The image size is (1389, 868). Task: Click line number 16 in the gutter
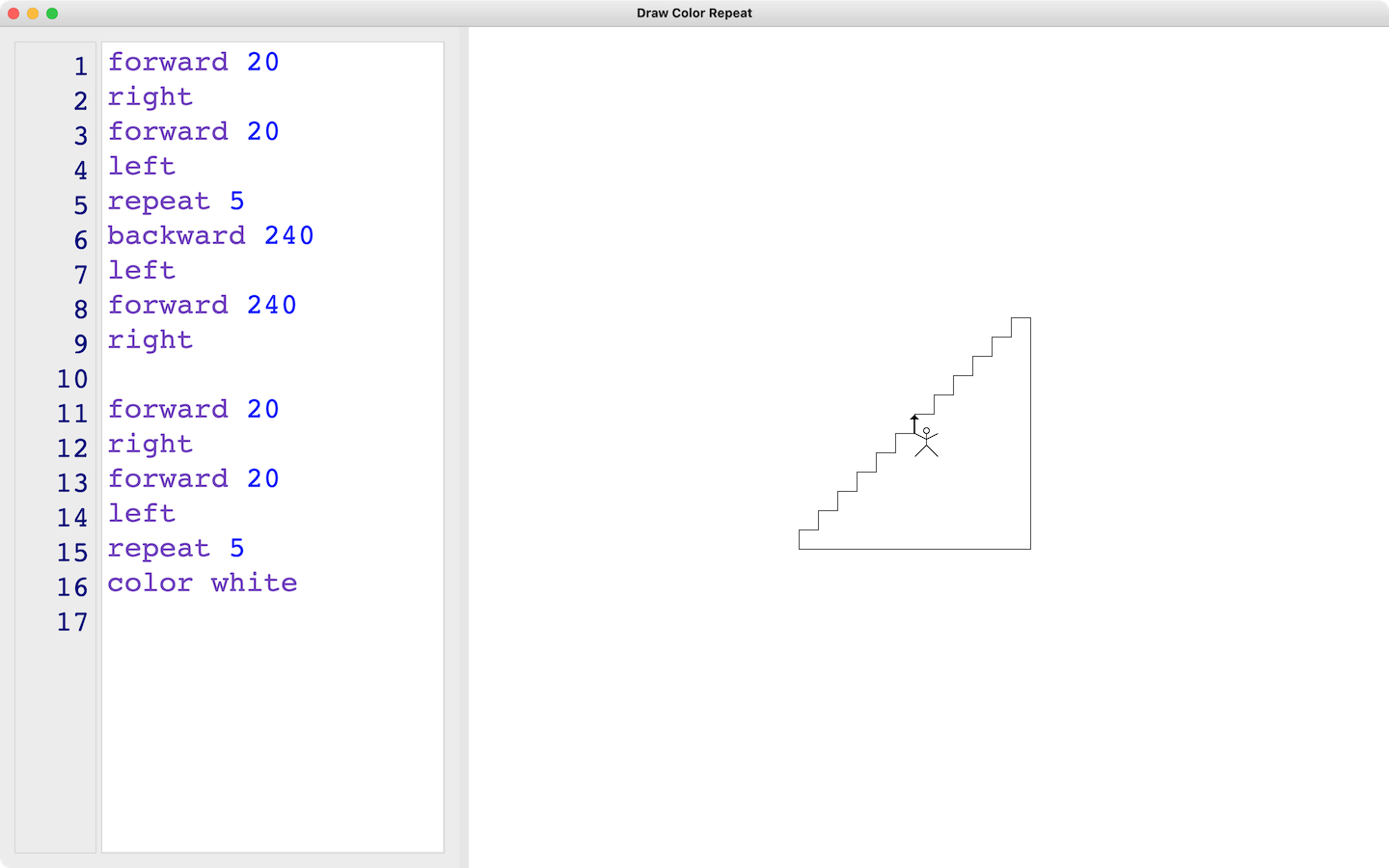click(72, 587)
